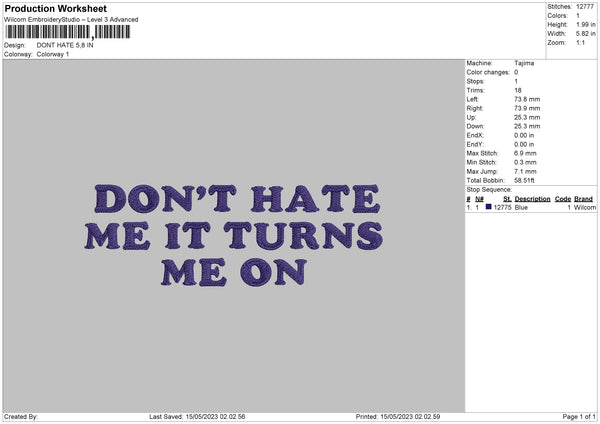The width and height of the screenshot is (600, 424).
Task: Click the embroidered text design preview
Action: point(233,235)
